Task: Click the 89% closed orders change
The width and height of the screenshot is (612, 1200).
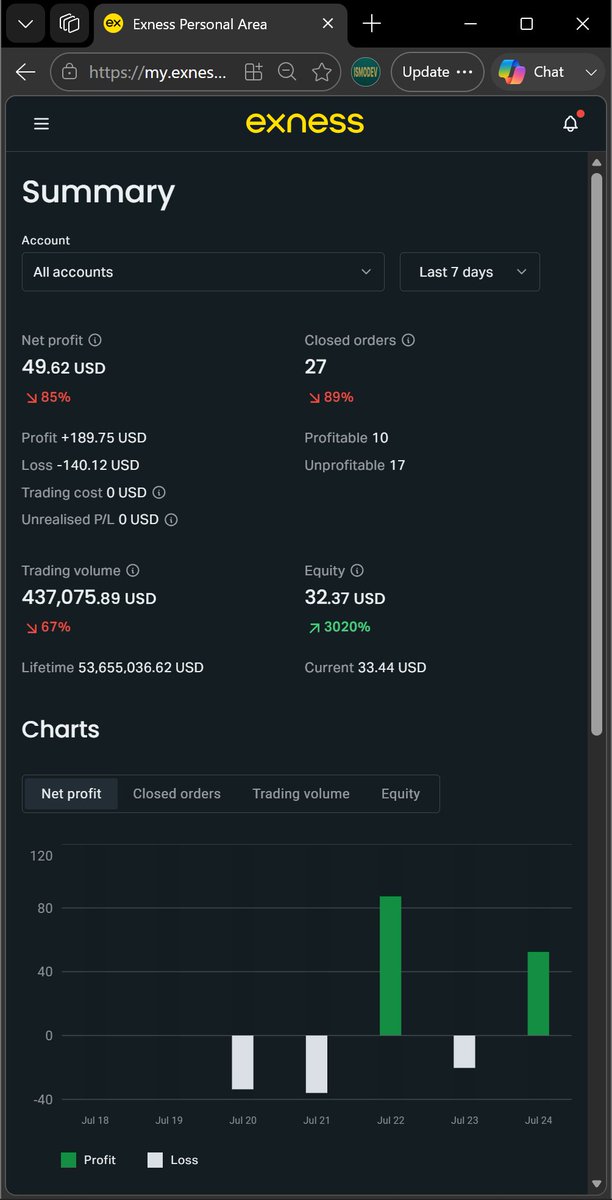Action: (330, 397)
